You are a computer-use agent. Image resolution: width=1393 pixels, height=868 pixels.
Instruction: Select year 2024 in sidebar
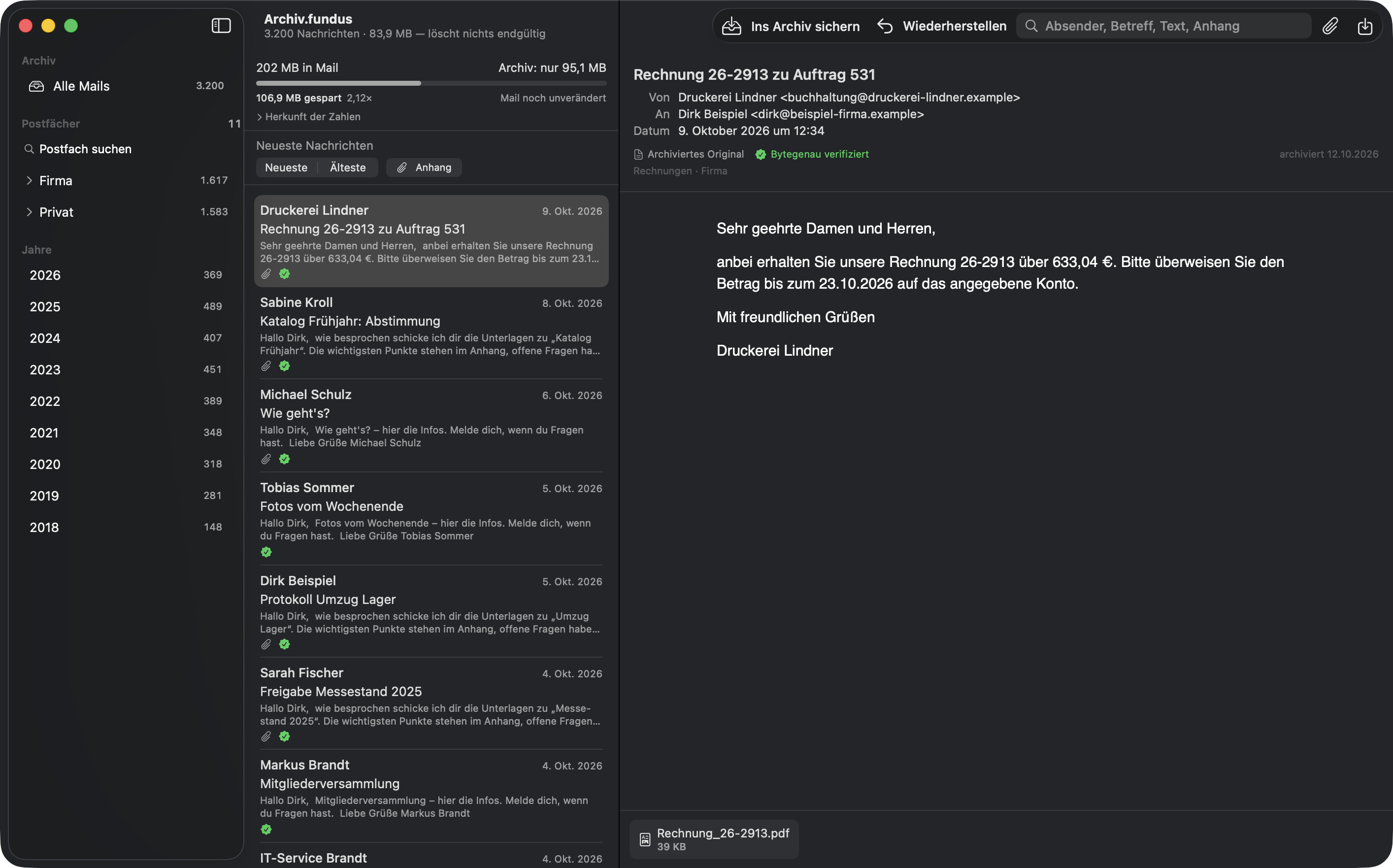tap(126, 338)
